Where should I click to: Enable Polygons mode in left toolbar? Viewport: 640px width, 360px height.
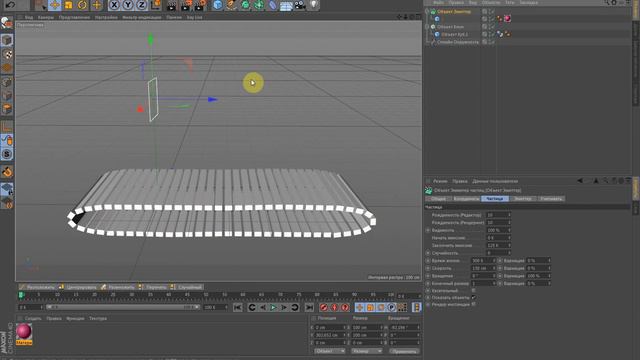tap(7, 109)
